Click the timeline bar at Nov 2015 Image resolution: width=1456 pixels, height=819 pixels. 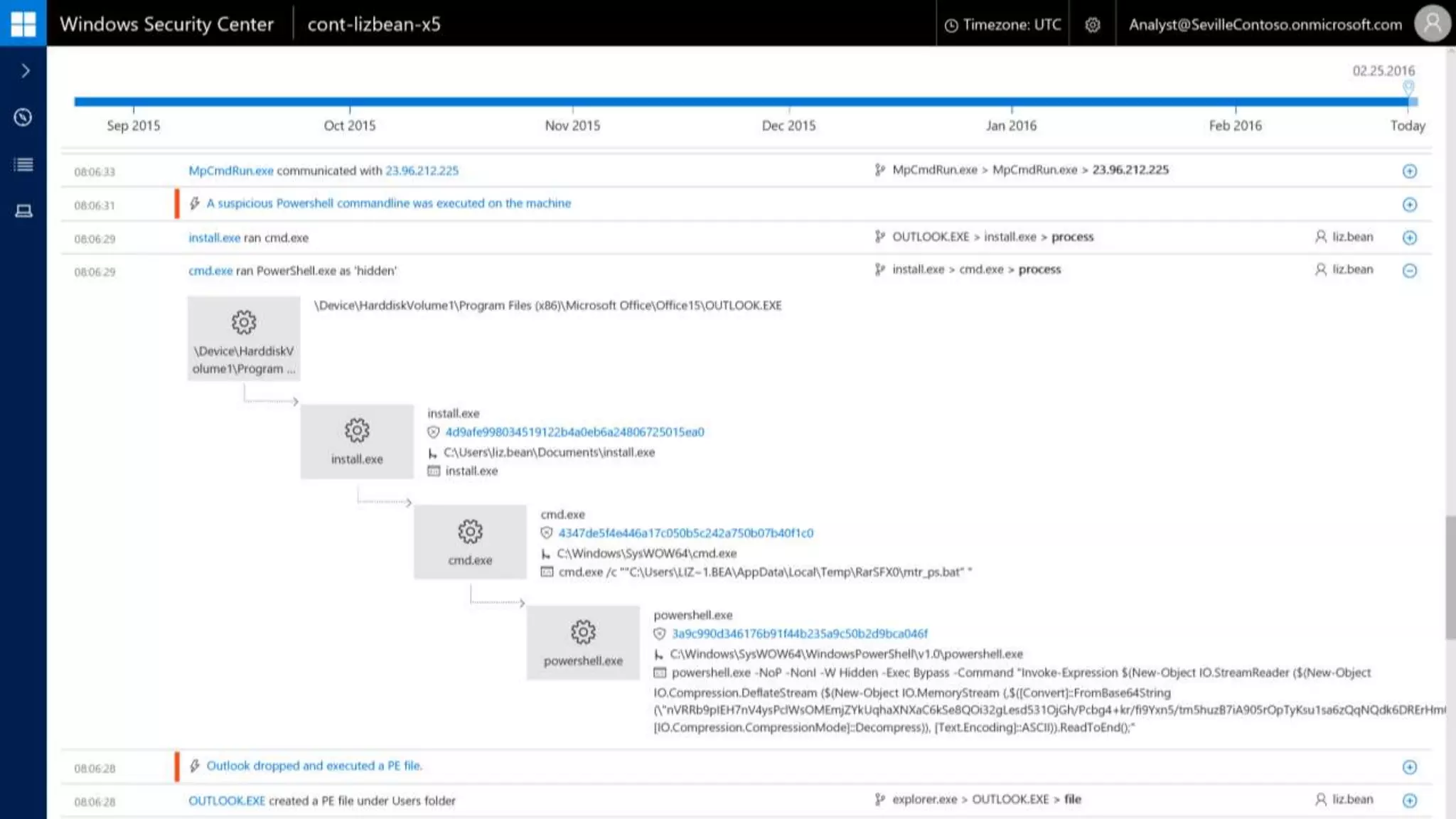point(572,102)
